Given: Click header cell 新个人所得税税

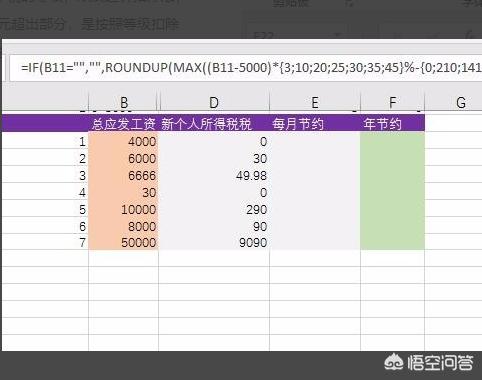Looking at the screenshot, I should (x=214, y=124).
